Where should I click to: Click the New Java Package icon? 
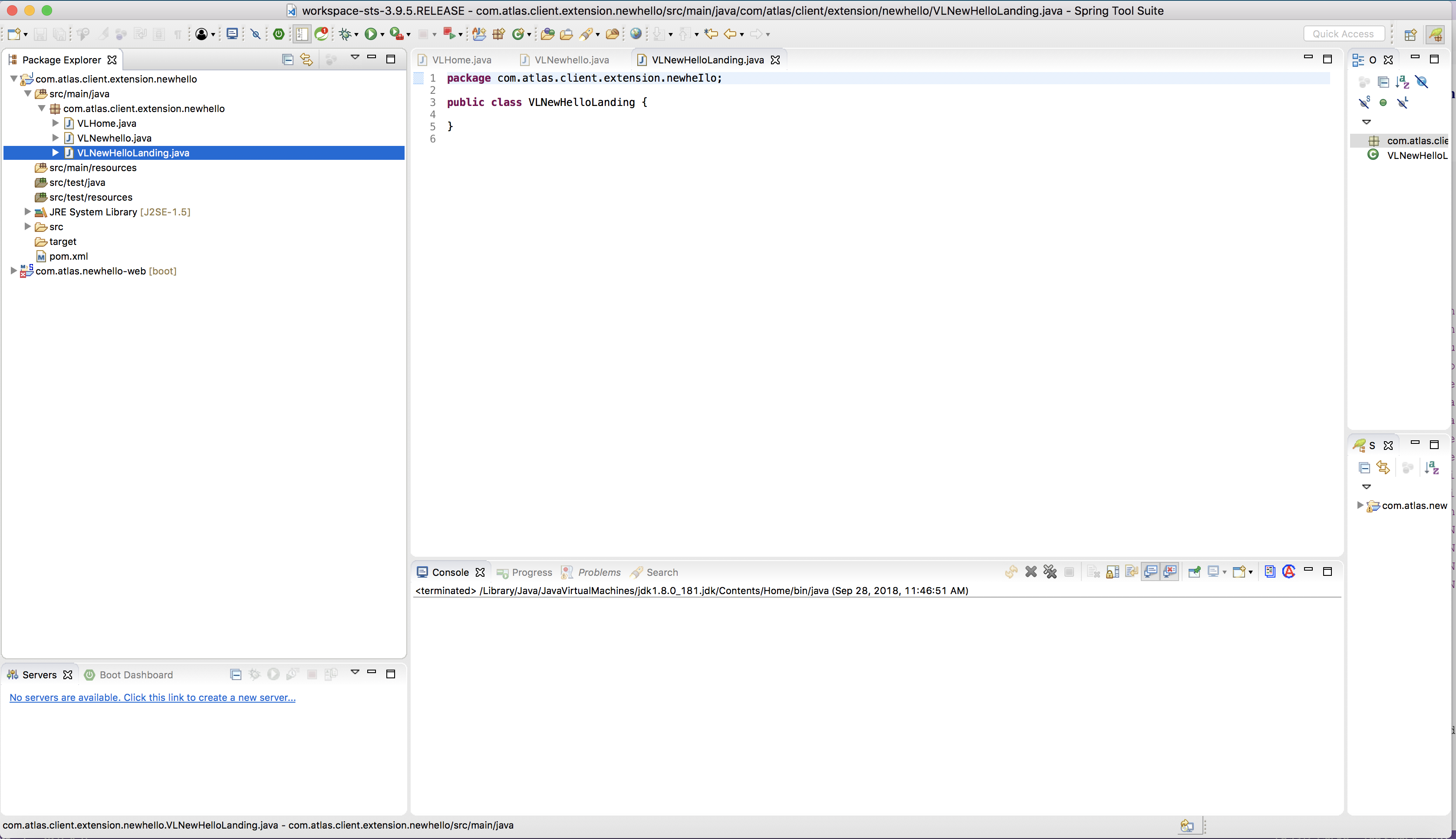499,34
